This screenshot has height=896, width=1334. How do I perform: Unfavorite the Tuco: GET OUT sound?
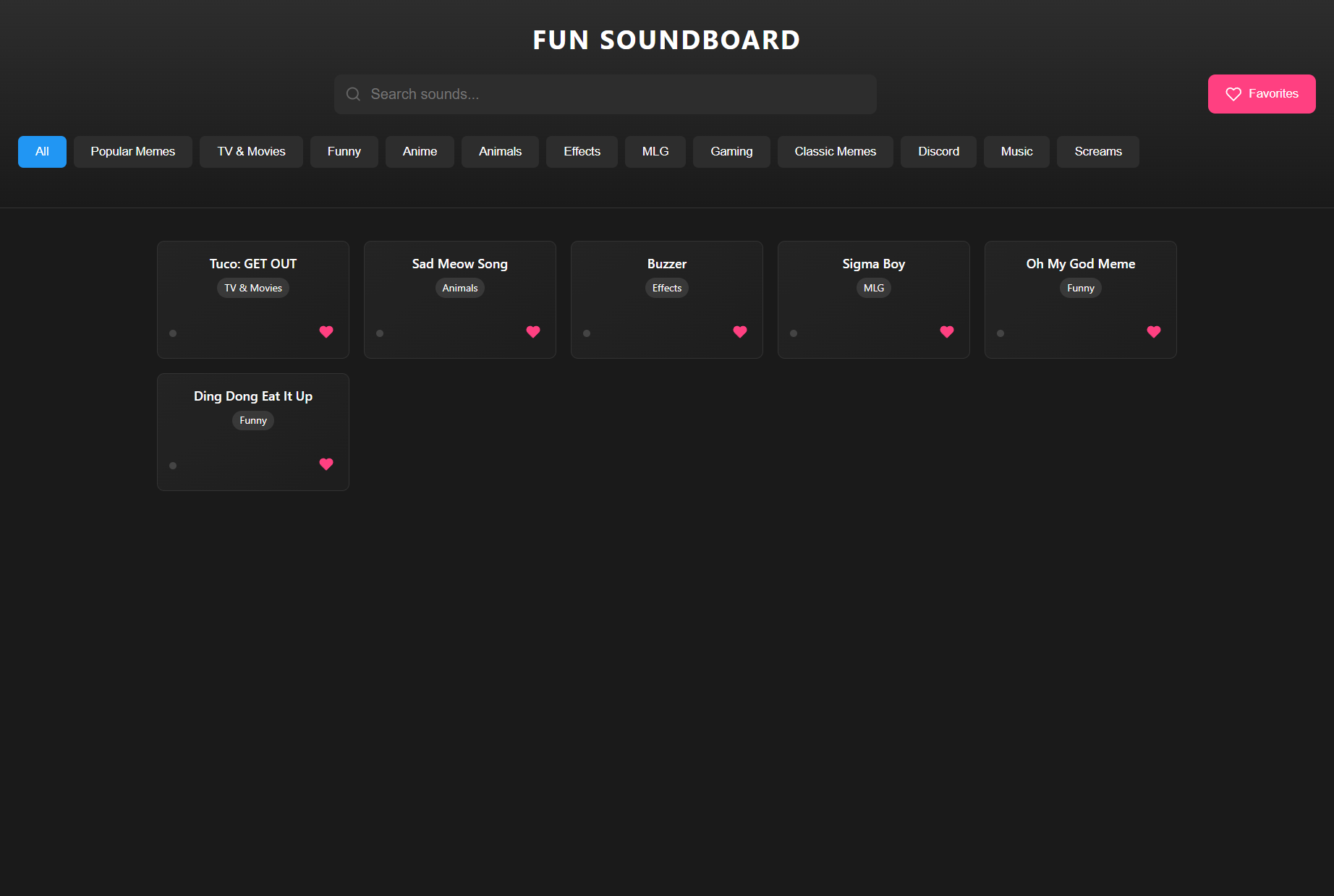(326, 332)
